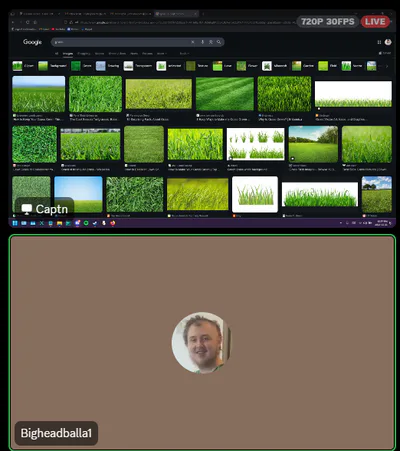Select the Bigheadballa1 user avatar
The width and height of the screenshot is (400, 451).
[x=201, y=343]
